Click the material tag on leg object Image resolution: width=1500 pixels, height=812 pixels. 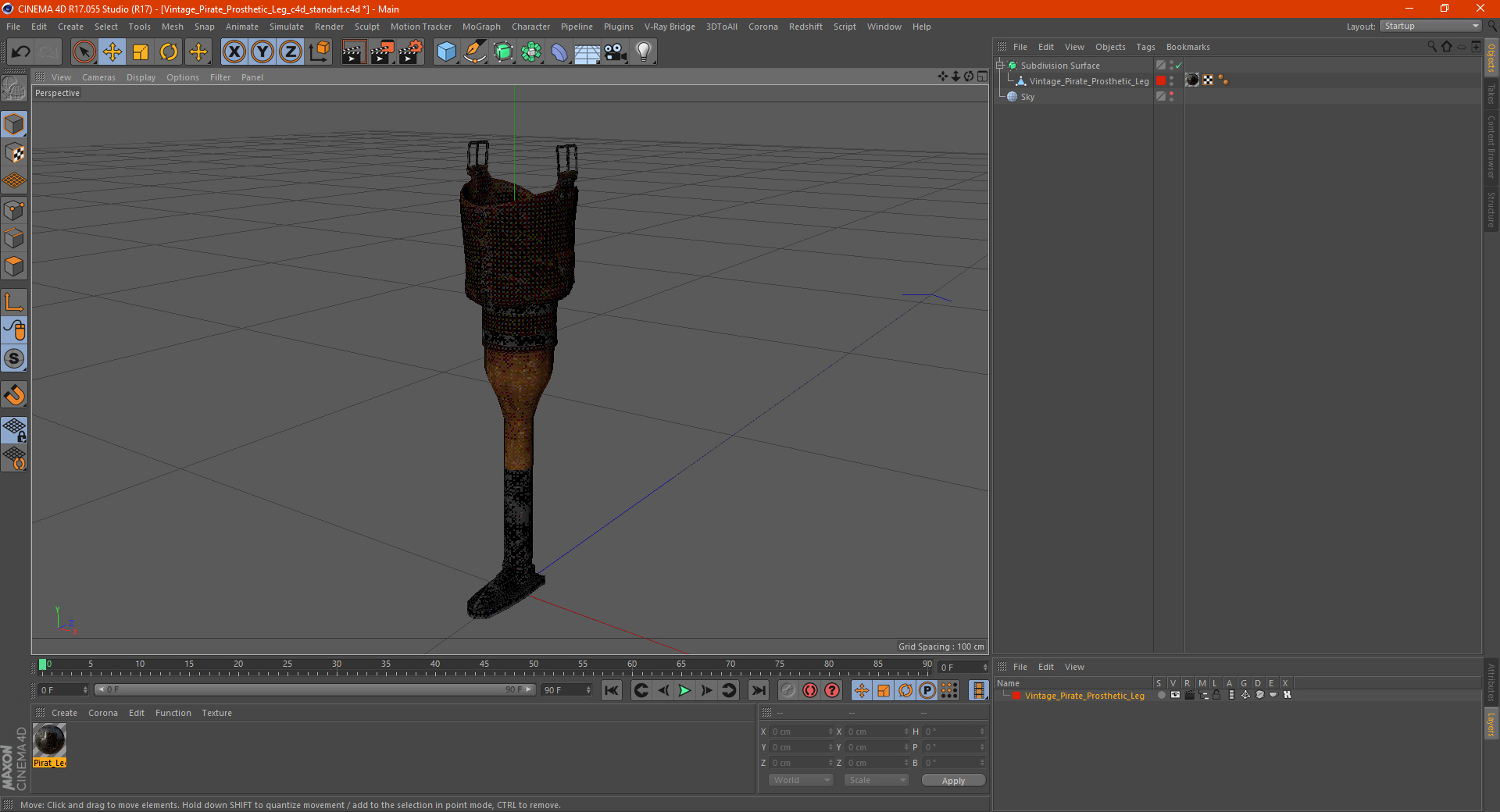[1192, 80]
